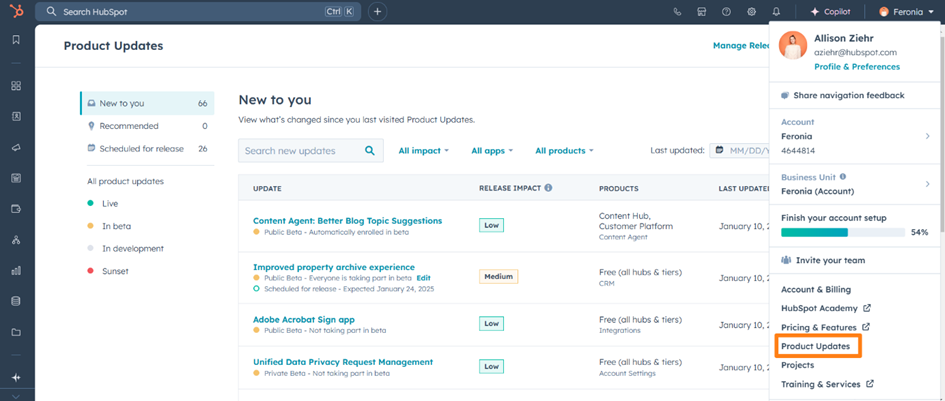Screen dimensions: 945x401
Task: Open the CRM contacts icon in sidebar
Action: [16, 116]
